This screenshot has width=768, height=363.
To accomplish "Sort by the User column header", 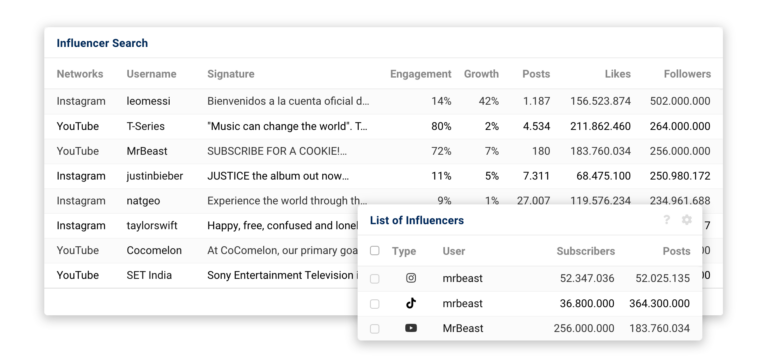I will (x=454, y=251).
